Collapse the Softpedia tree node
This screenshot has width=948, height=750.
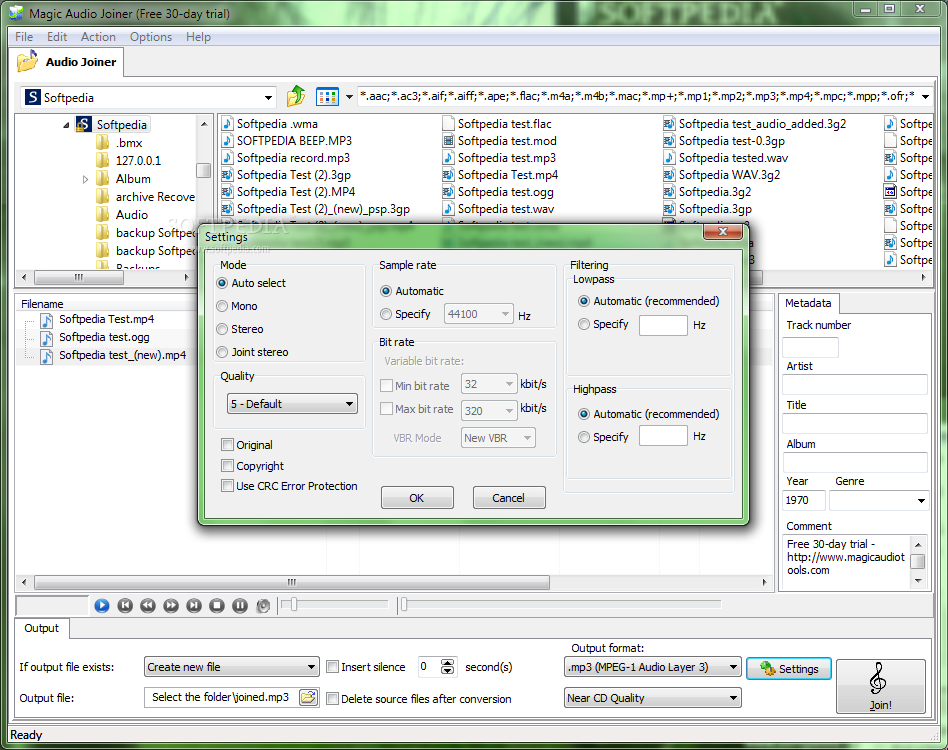pyautogui.click(x=66, y=125)
